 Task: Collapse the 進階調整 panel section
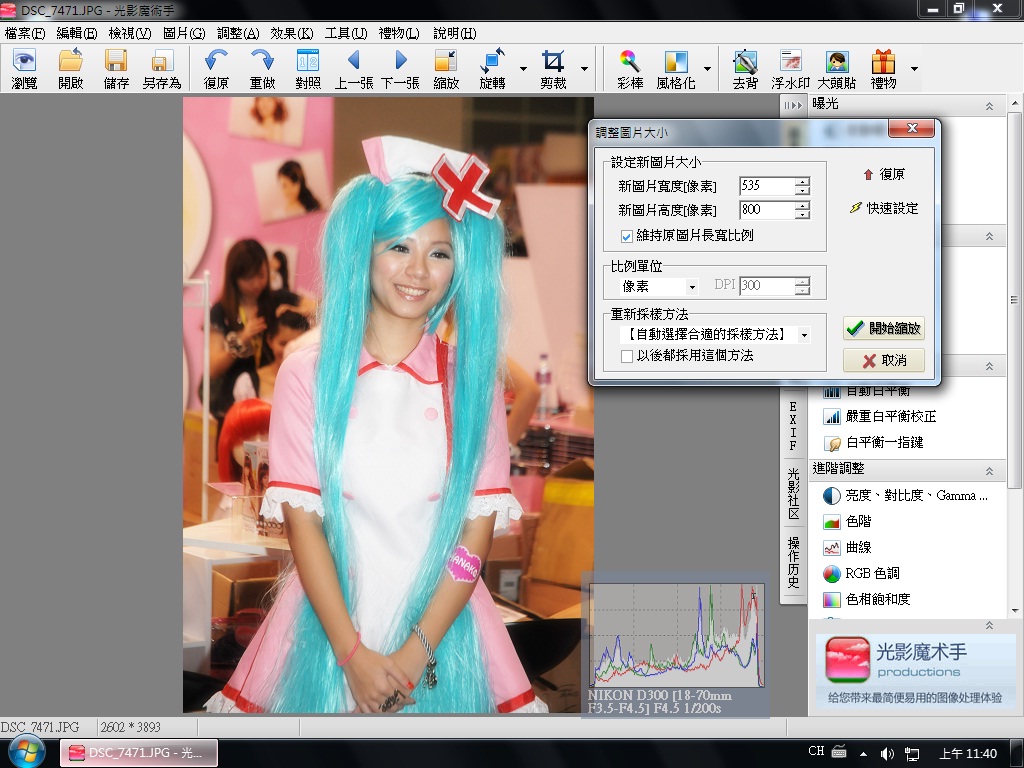[x=988, y=469]
